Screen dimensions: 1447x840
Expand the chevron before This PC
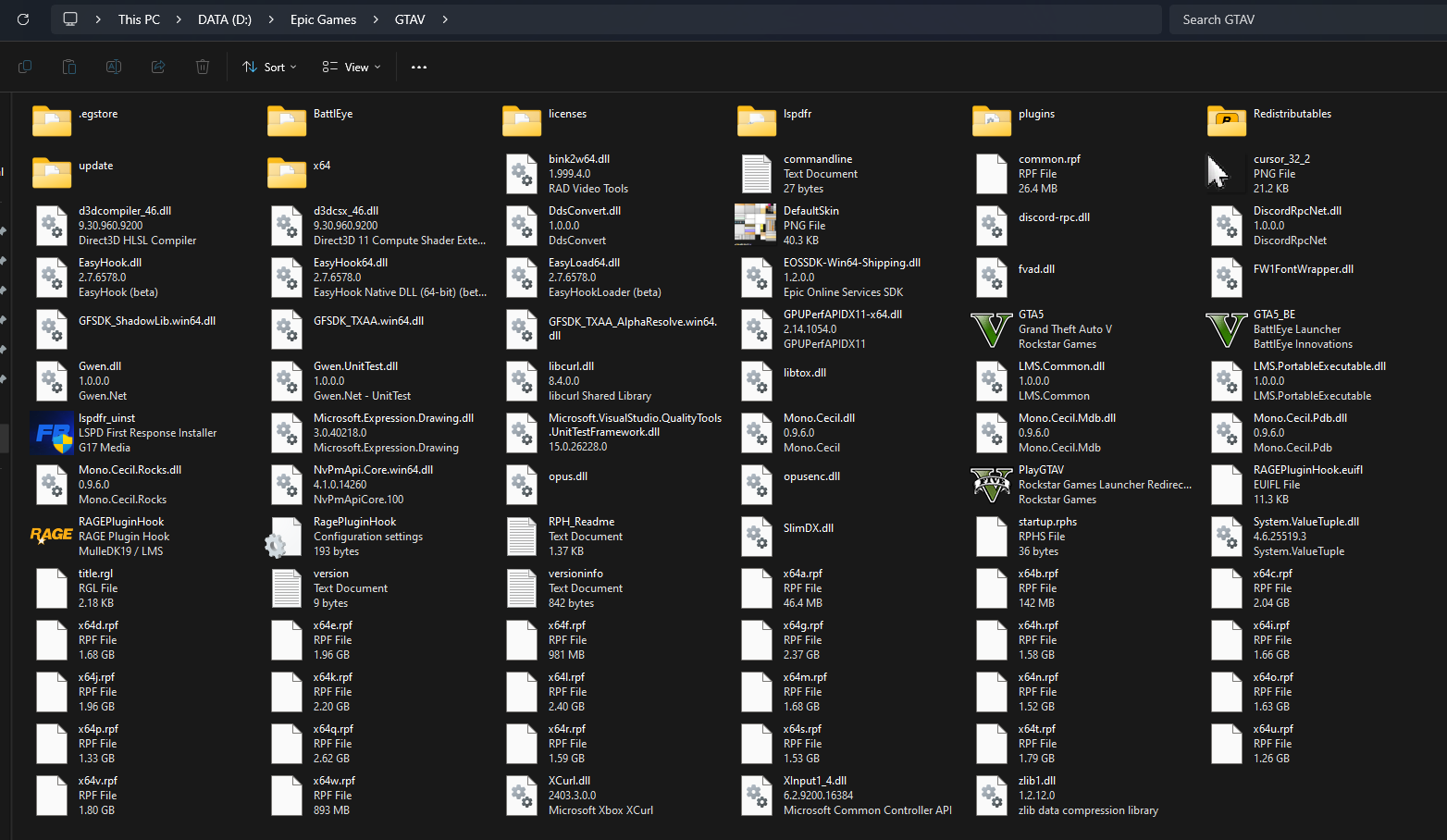click(x=98, y=19)
